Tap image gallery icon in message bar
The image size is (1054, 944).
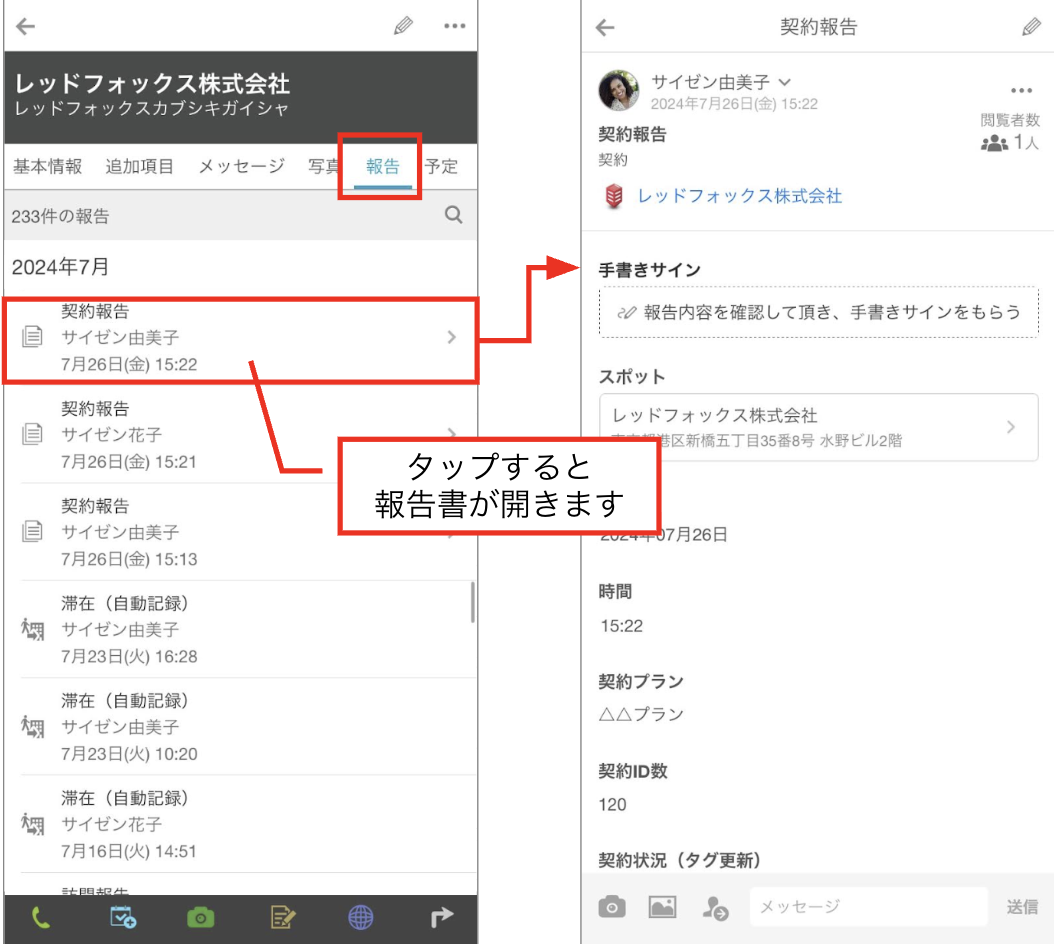tap(662, 907)
